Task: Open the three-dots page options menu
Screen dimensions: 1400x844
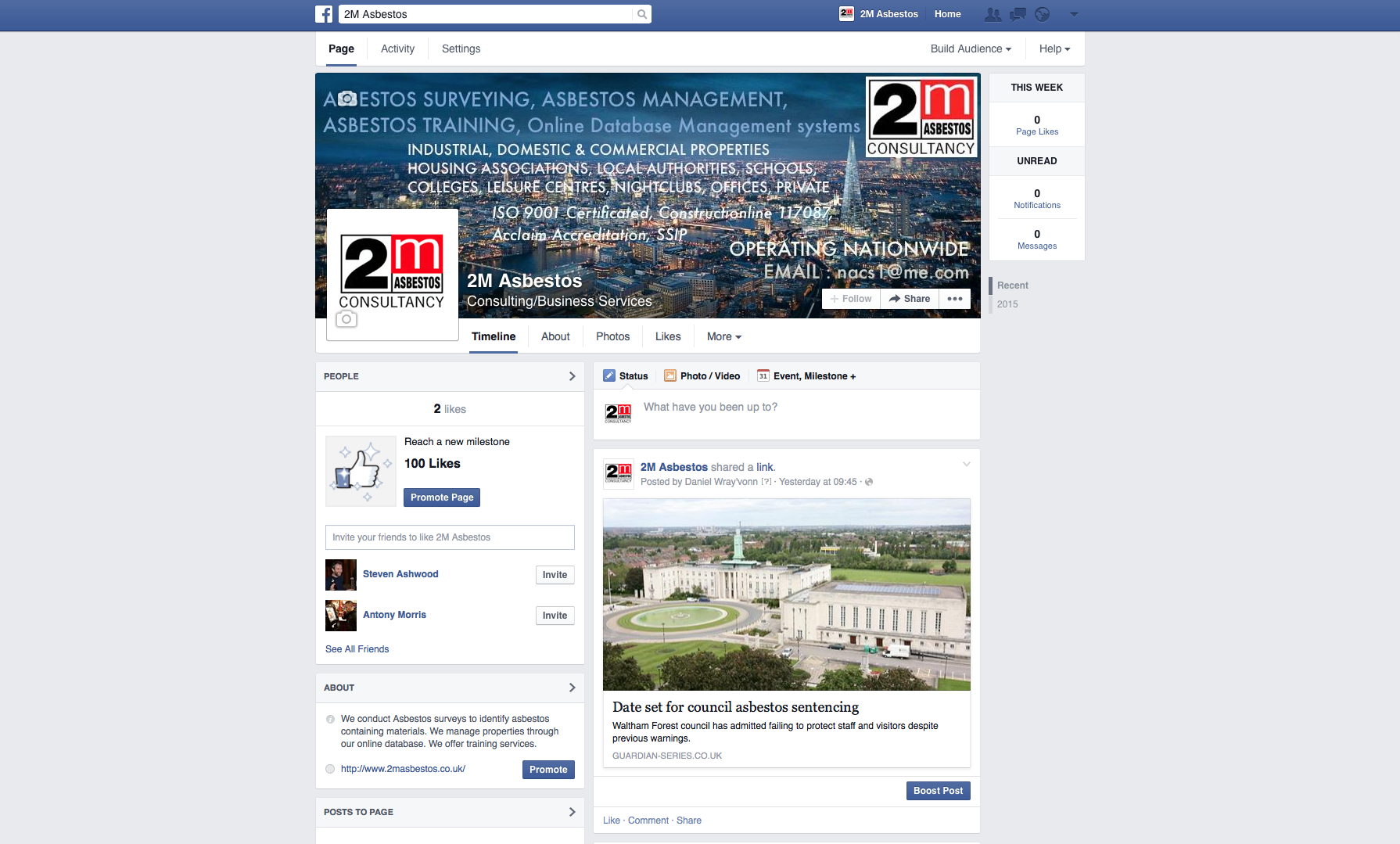Action: [x=955, y=299]
